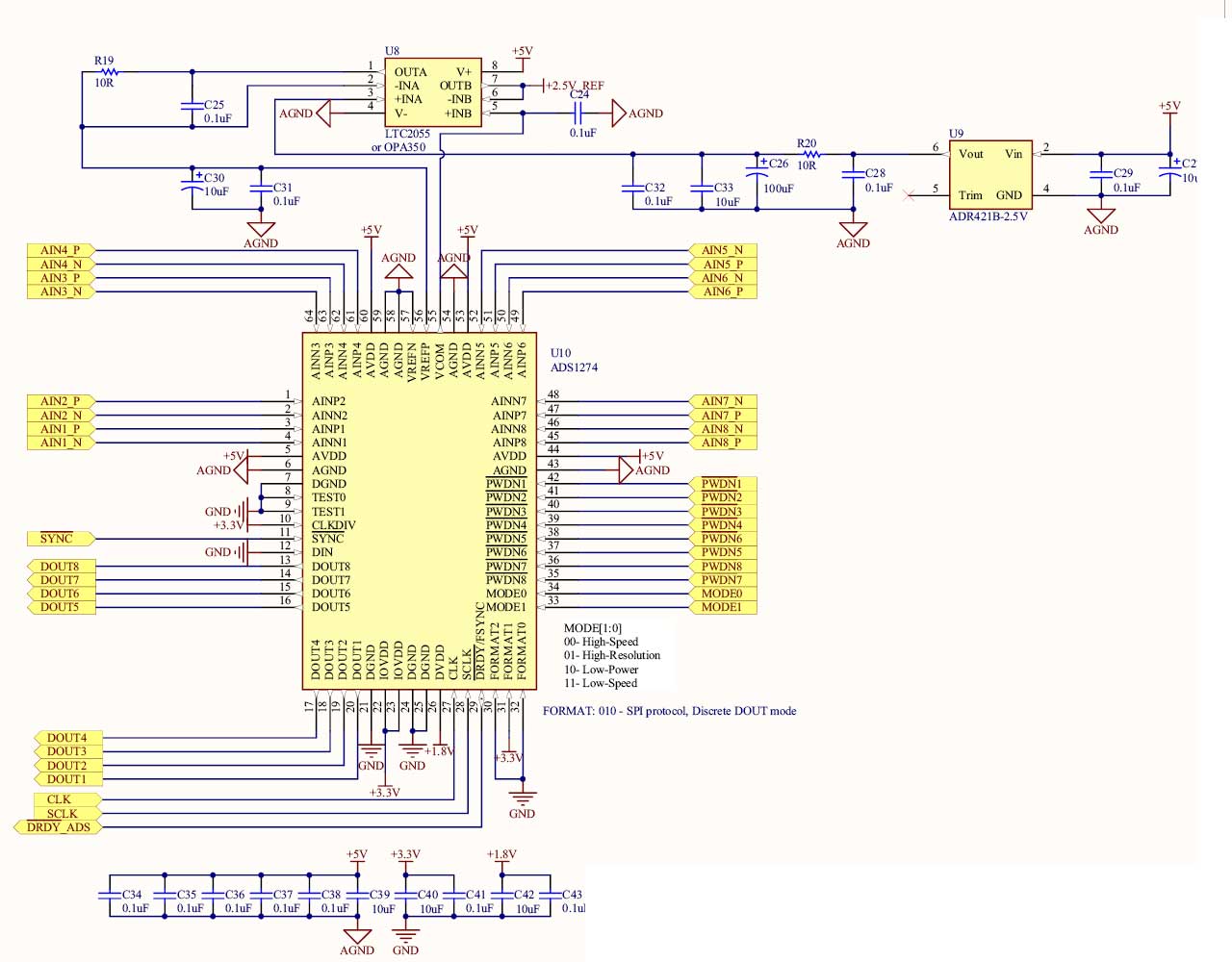
Task: Select the yellow MODE1 port
Action: click(723, 607)
